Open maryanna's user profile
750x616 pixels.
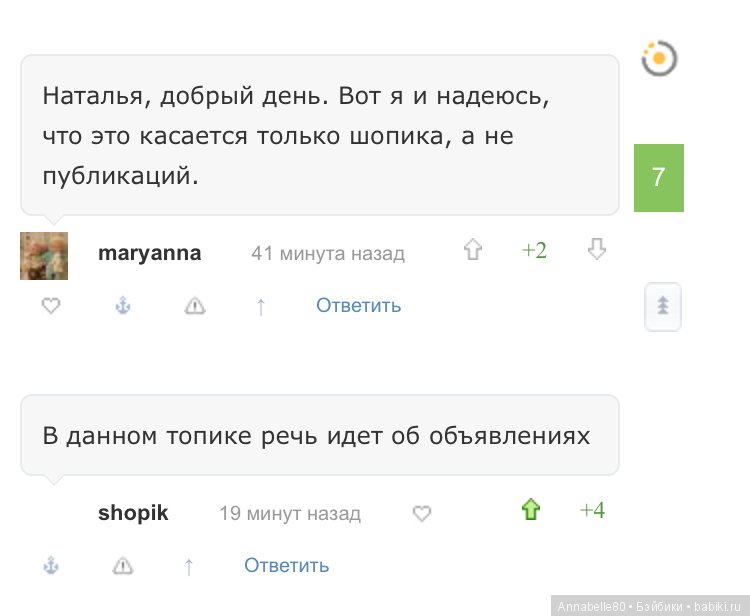click(149, 253)
